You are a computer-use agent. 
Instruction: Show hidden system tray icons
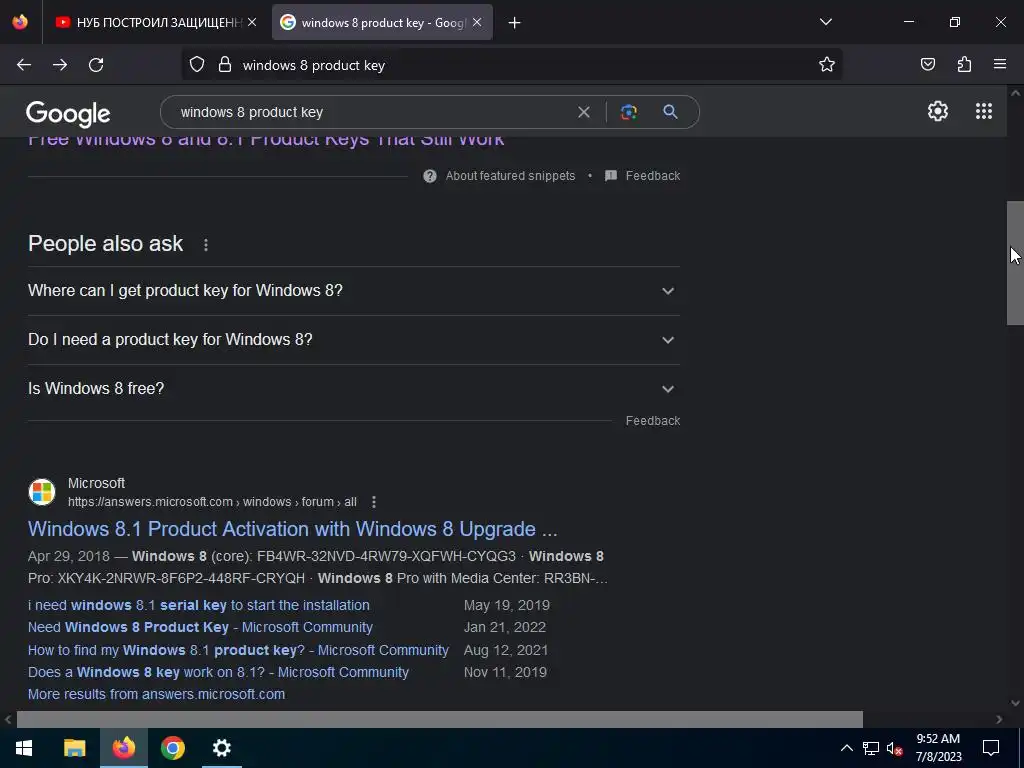coord(846,748)
